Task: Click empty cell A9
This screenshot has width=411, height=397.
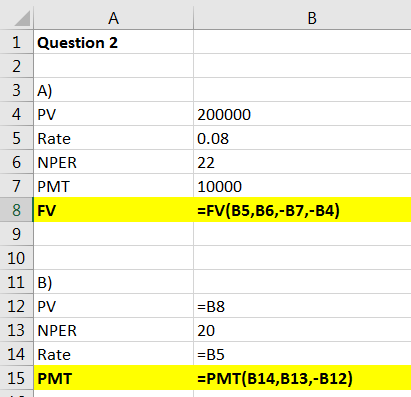Action: [x=113, y=234]
